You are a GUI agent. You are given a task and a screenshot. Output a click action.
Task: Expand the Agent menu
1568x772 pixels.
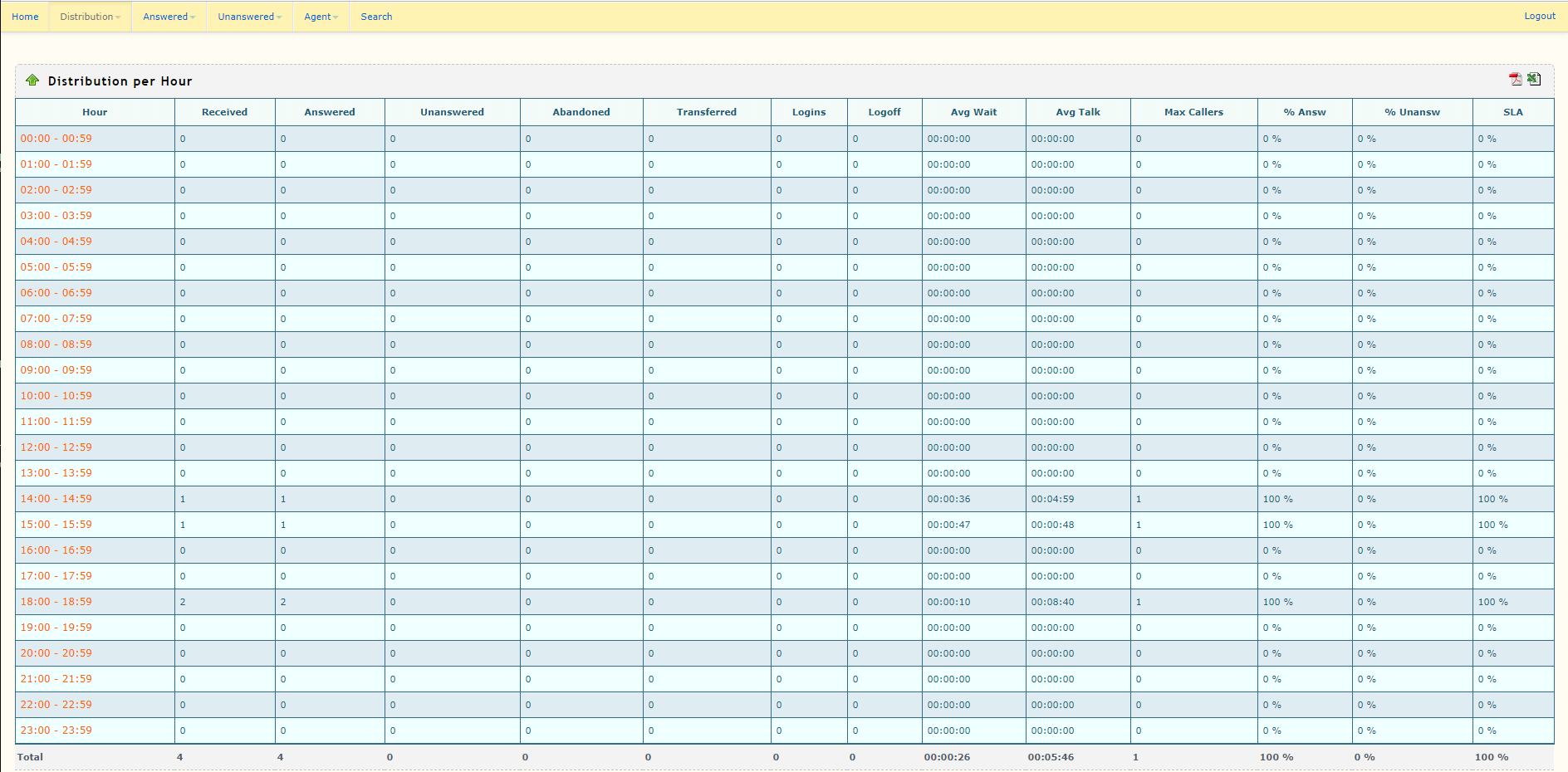321,17
